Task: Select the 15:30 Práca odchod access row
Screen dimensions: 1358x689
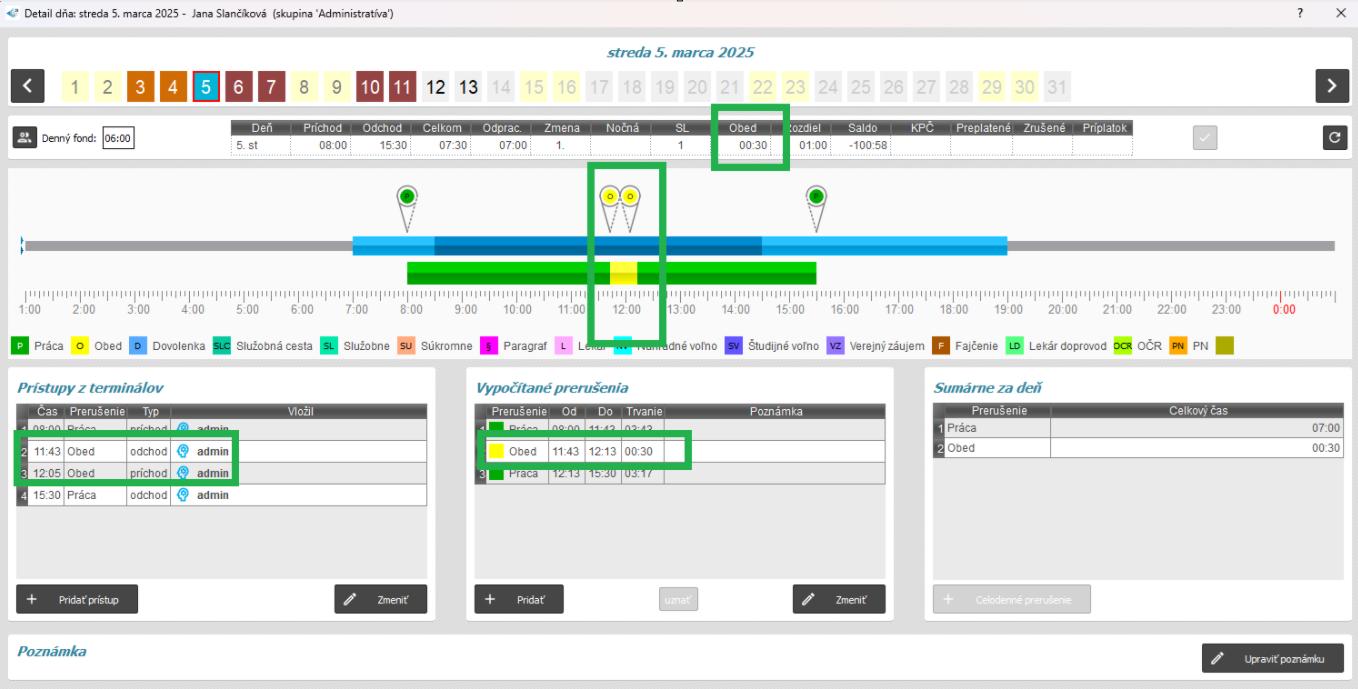Action: pos(221,494)
